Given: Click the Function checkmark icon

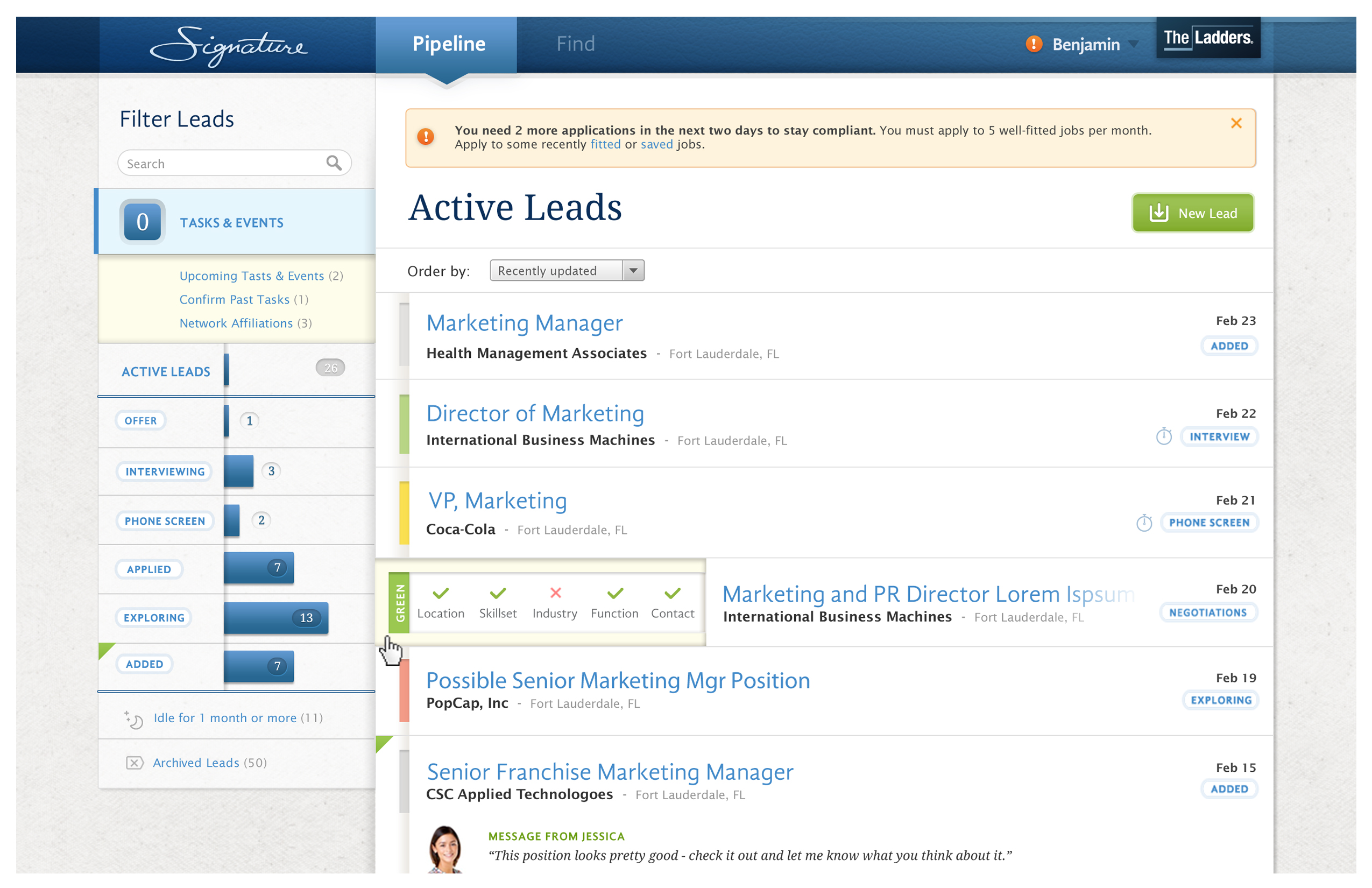Looking at the screenshot, I should coord(615,593).
